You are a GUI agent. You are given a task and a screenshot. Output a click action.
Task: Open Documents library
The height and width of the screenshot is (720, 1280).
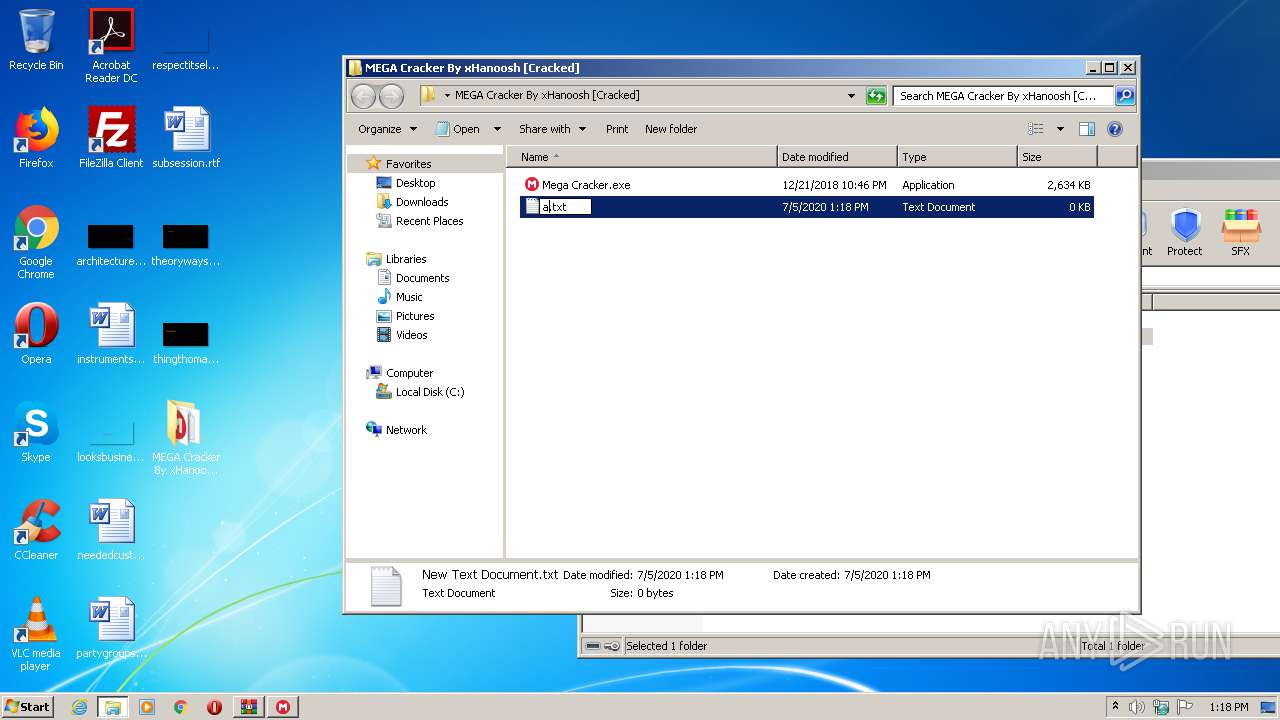tap(422, 278)
